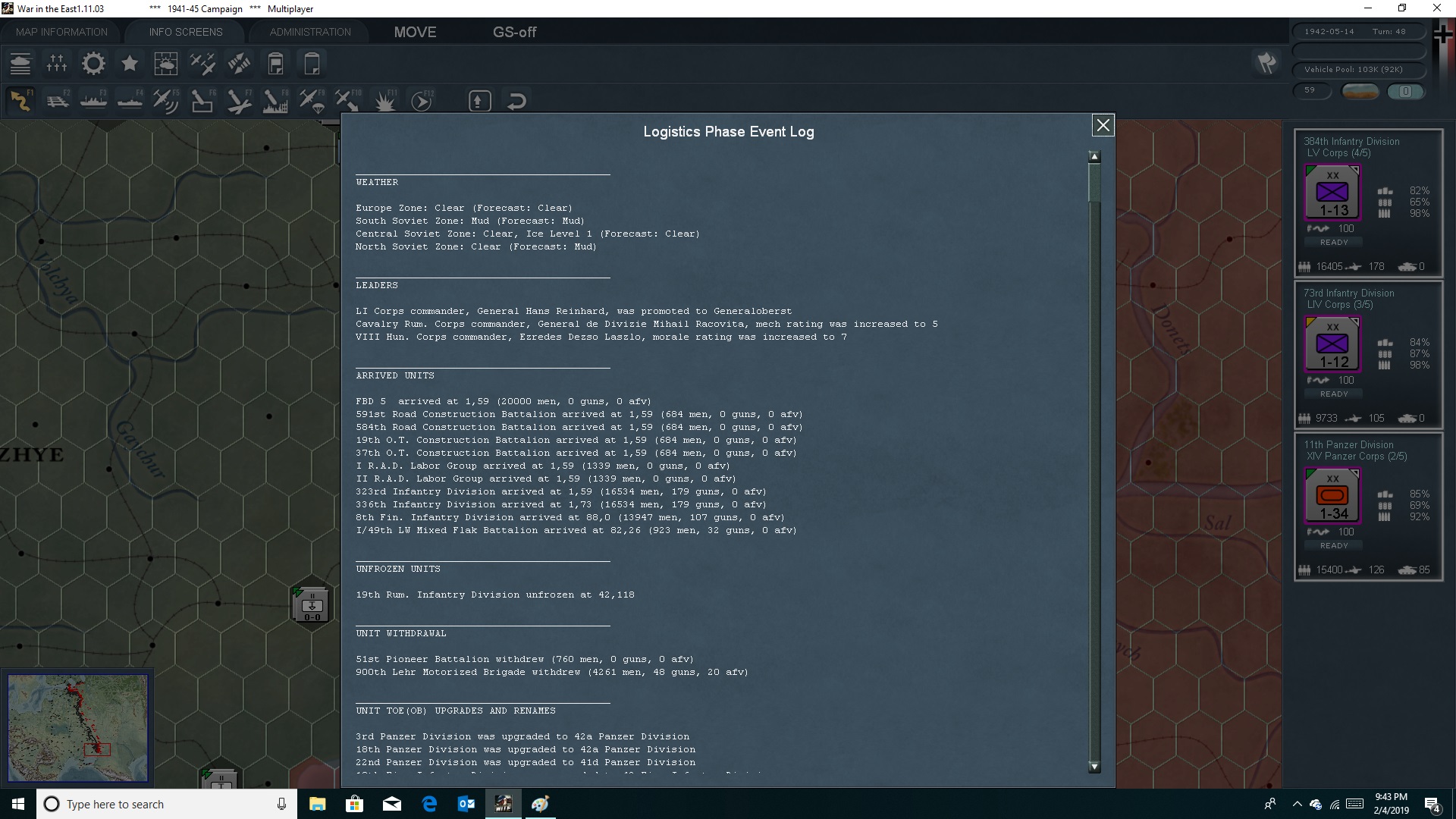Open the order of battle tank icon

tap(20, 64)
